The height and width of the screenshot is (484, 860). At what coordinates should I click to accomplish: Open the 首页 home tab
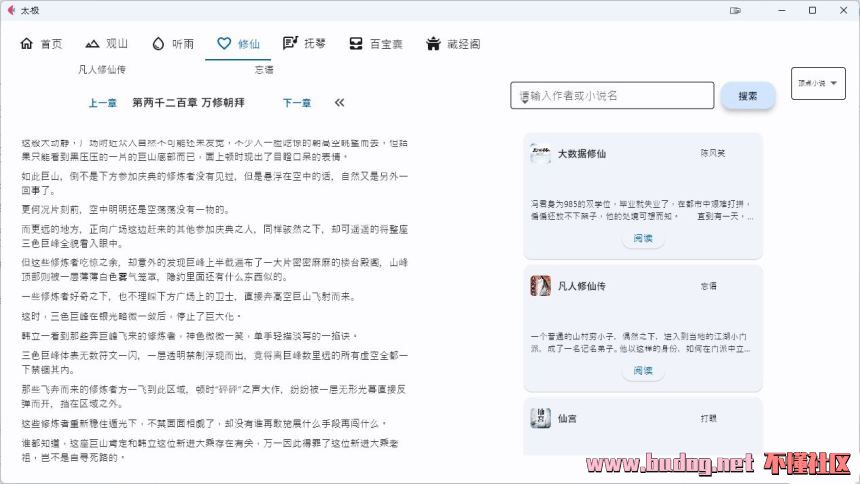41,44
